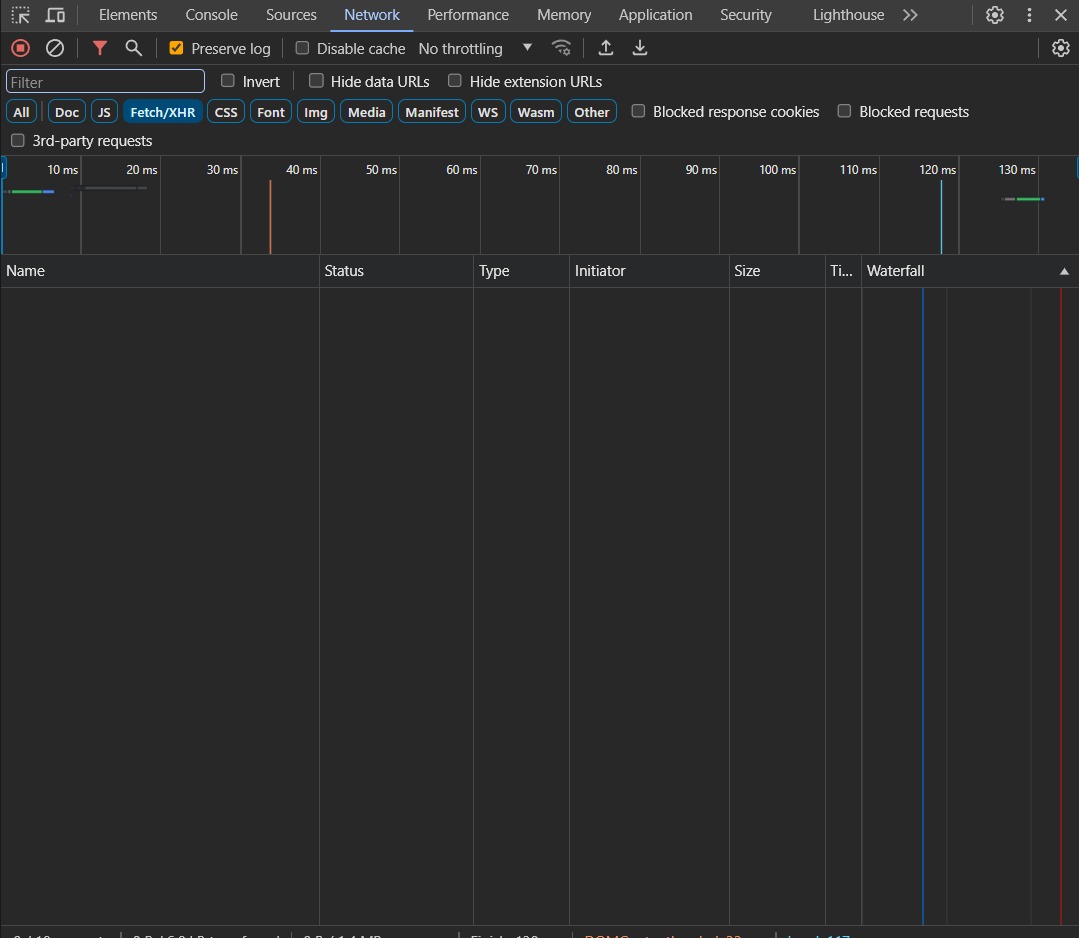Click the 40 ms mark on timeline overview
Viewport: 1079px width, 938px height.
301,170
